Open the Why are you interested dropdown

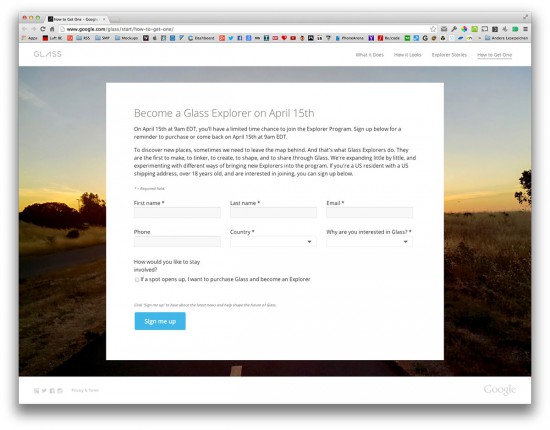(x=369, y=242)
